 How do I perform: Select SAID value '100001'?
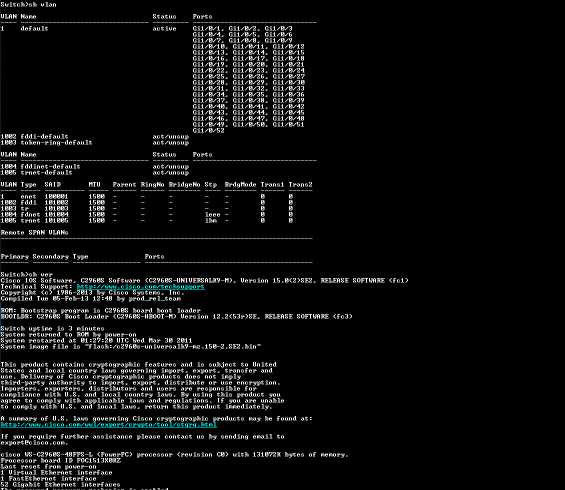(57, 197)
